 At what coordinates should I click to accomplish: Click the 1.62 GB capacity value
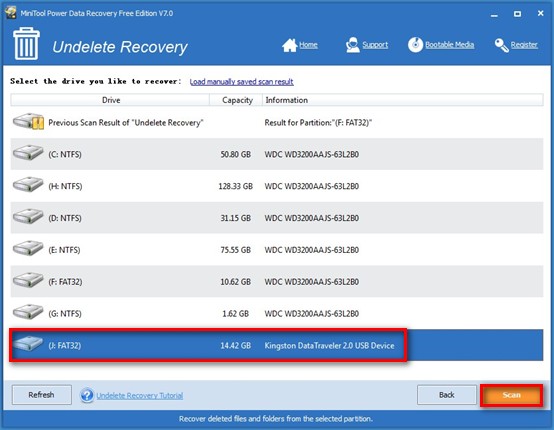tap(236, 313)
